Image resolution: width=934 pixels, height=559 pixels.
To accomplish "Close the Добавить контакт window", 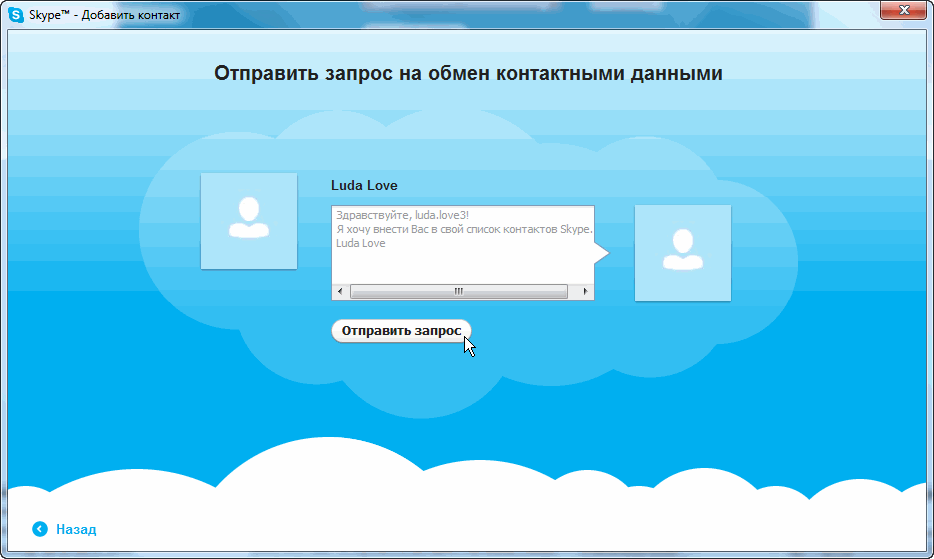I will pyautogui.click(x=904, y=10).
